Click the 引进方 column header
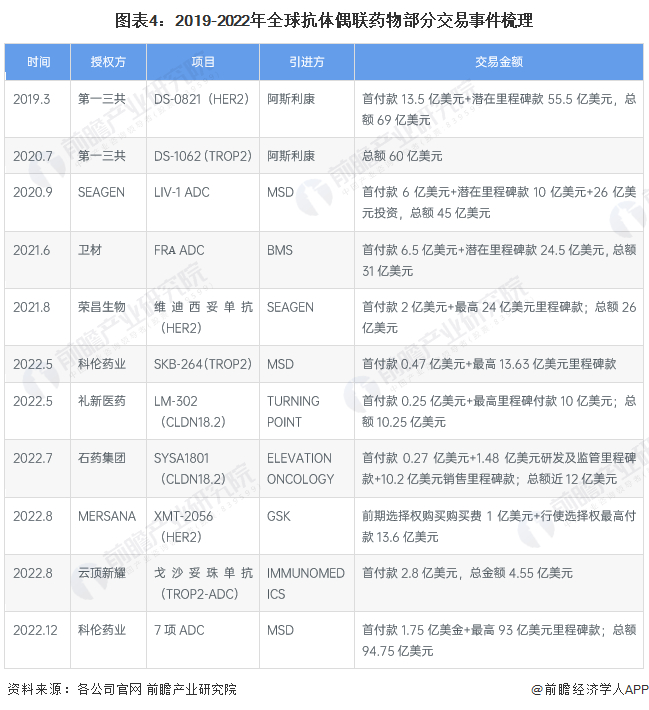Screen dimensions: 649x710 (x=307, y=62)
